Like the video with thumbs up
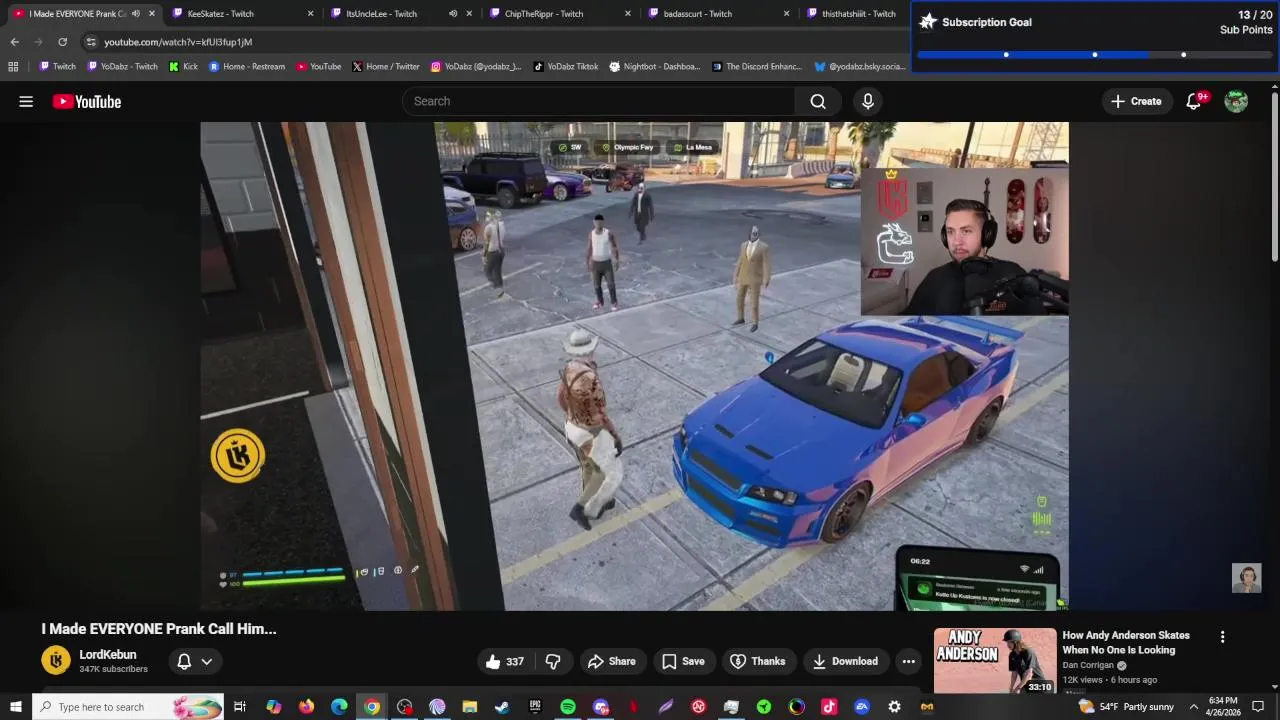 click(505, 661)
